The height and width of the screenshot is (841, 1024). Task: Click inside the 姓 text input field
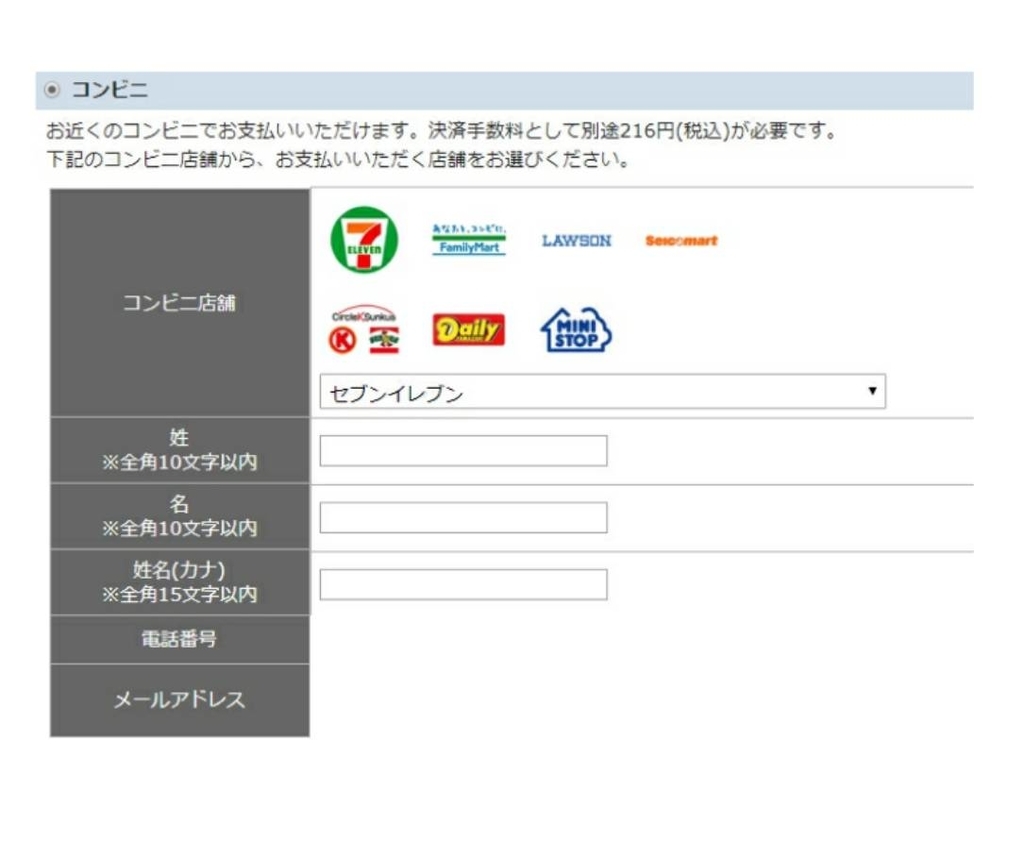point(463,450)
